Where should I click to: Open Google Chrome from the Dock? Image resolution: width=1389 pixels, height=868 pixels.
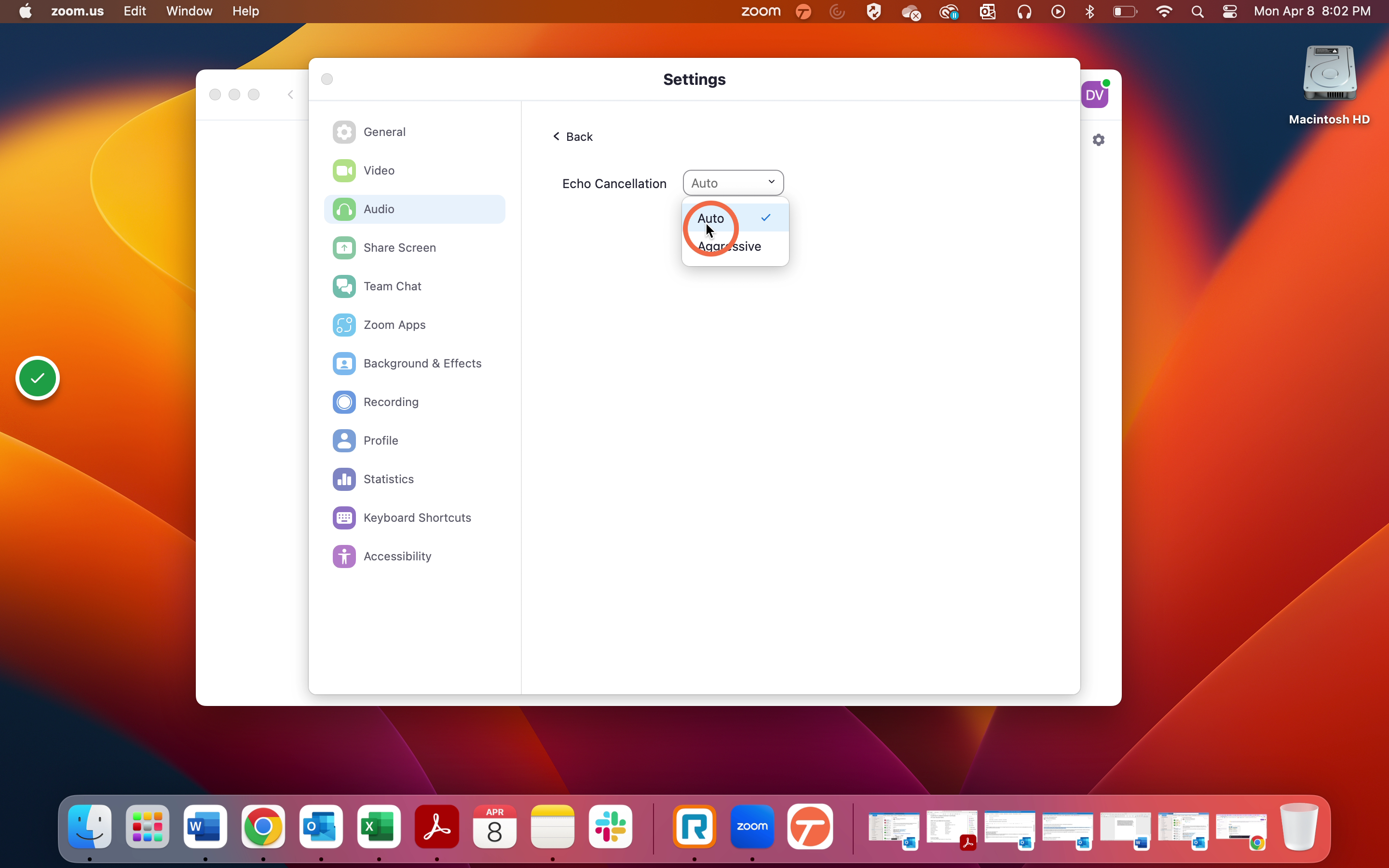pyautogui.click(x=263, y=827)
